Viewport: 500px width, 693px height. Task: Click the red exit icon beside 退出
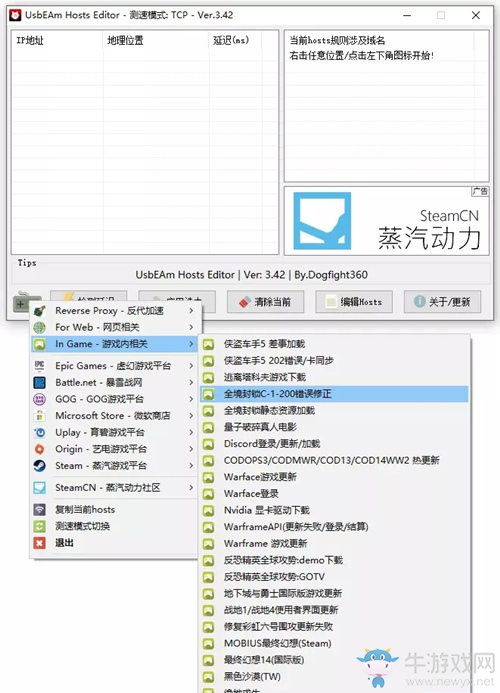click(x=39, y=543)
